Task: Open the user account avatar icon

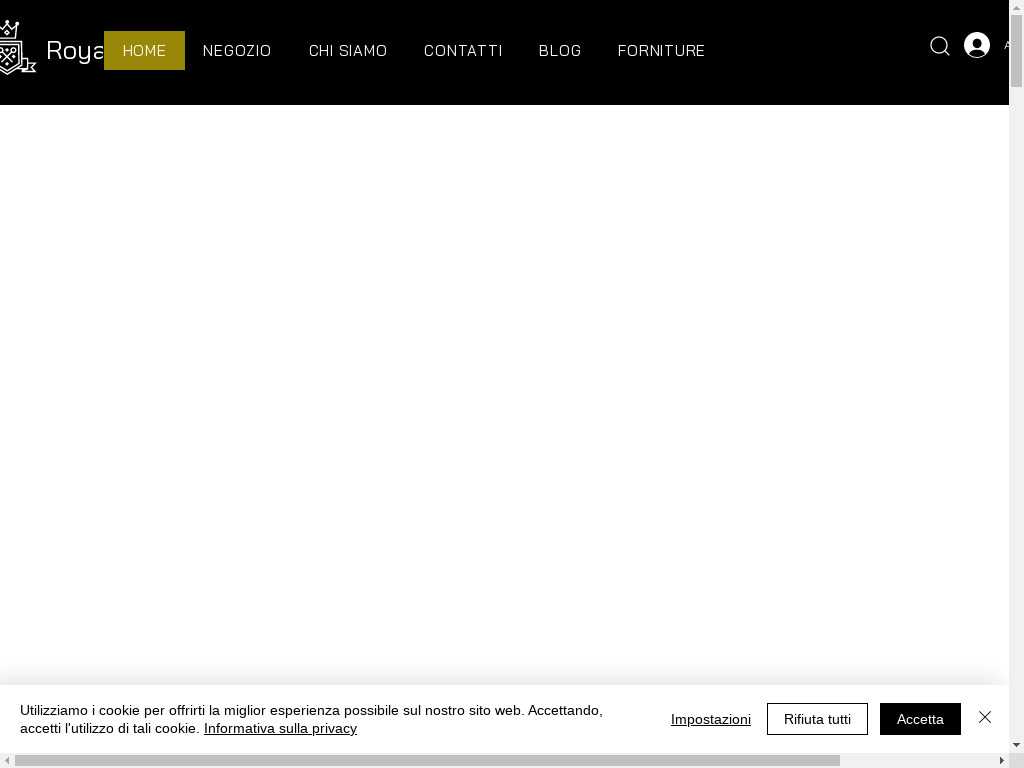Action: [976, 45]
